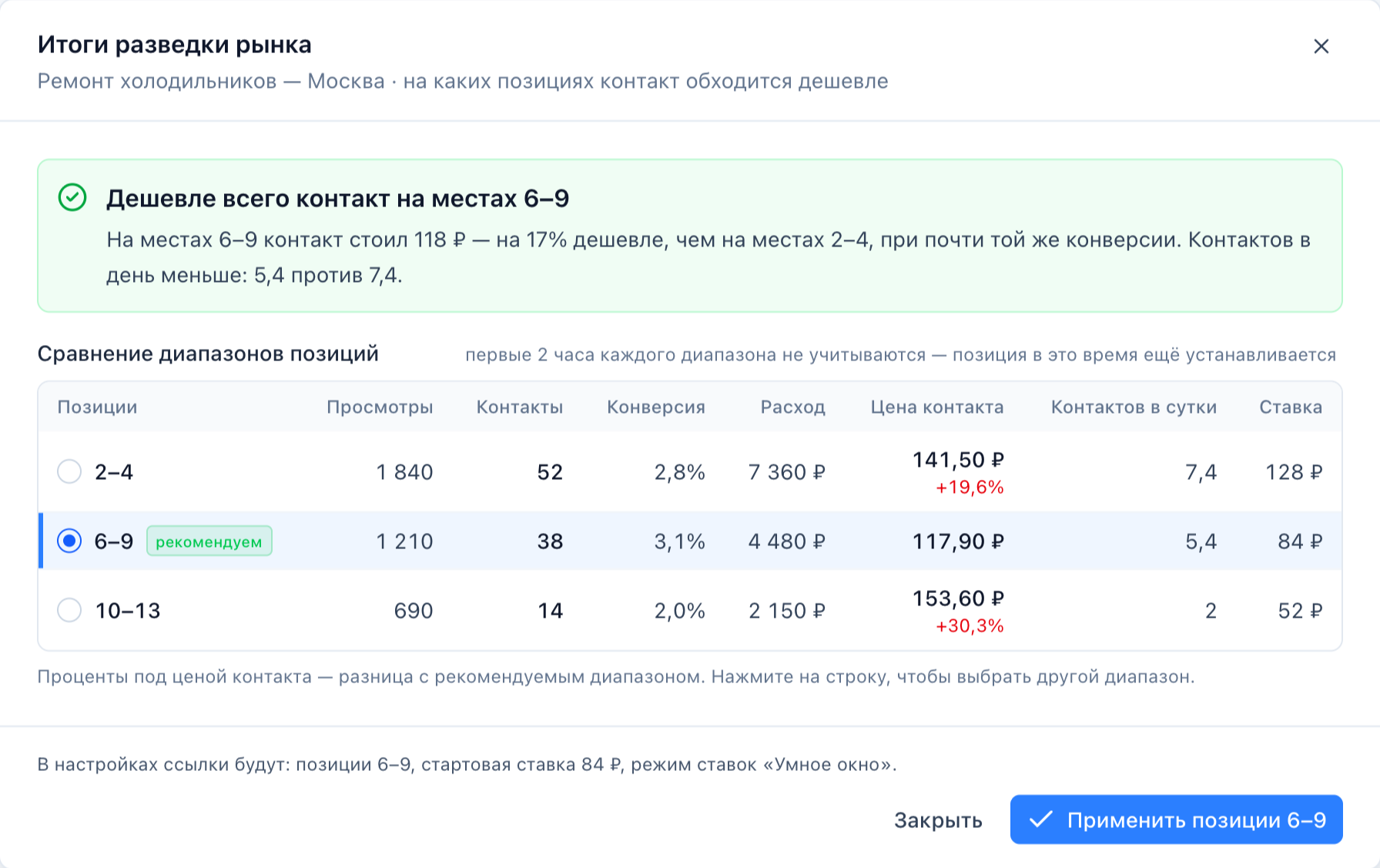Click the 2 150 ₽ spend value
Screen dimensions: 1380x868
point(786,611)
